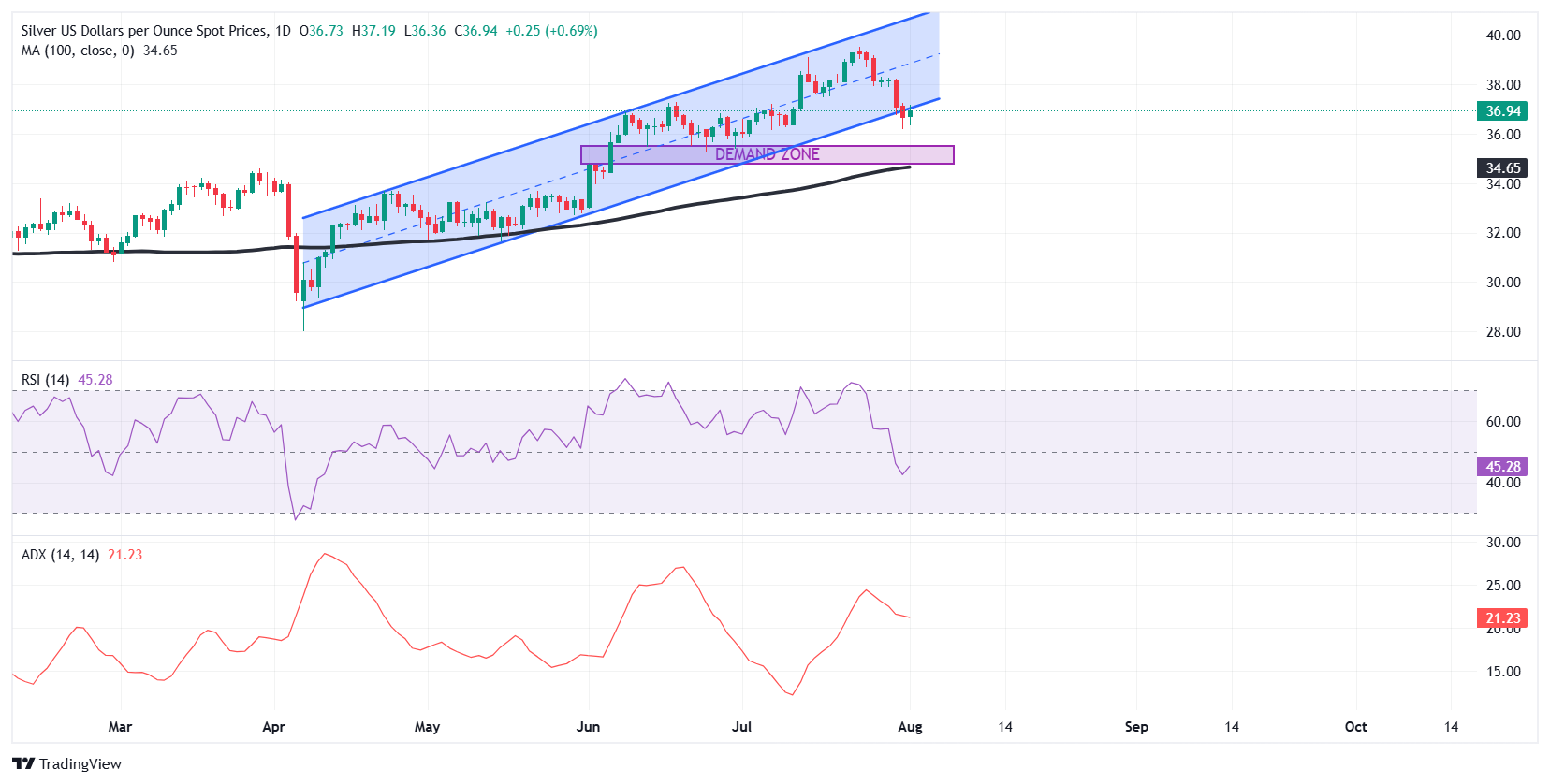The width and height of the screenshot is (1550, 784).
Task: Click the 15.00 level on ADX axis
Action: pyautogui.click(x=1503, y=672)
